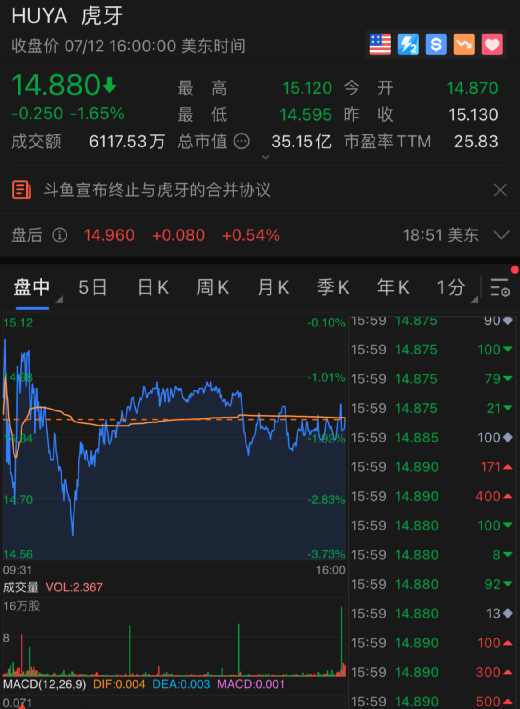Expand quote details small down chevron
The width and height of the screenshot is (520, 709).
click(x=265, y=157)
